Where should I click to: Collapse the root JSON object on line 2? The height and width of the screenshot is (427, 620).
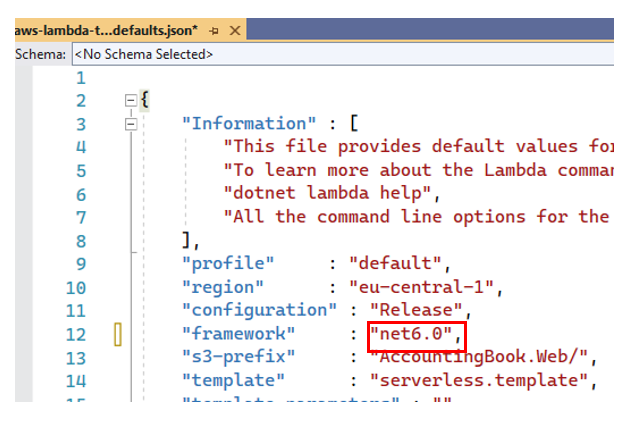[130, 101]
